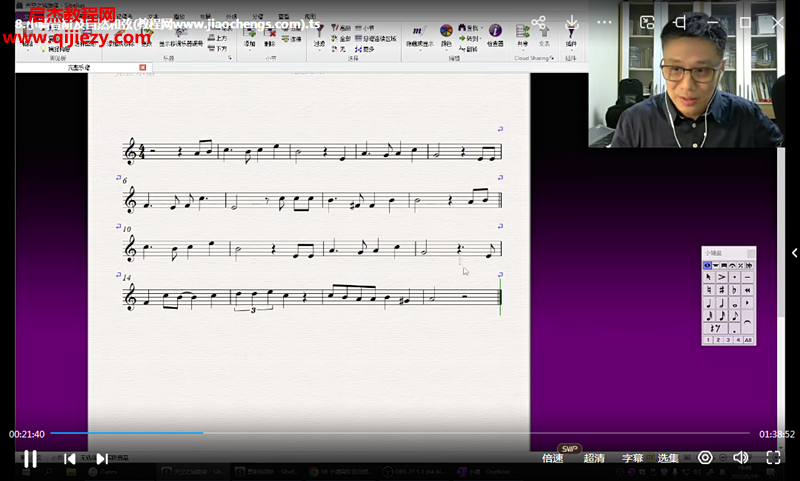Viewport: 800px width, 481px height.
Task: Select the whole note in keypad
Action: 734,303
